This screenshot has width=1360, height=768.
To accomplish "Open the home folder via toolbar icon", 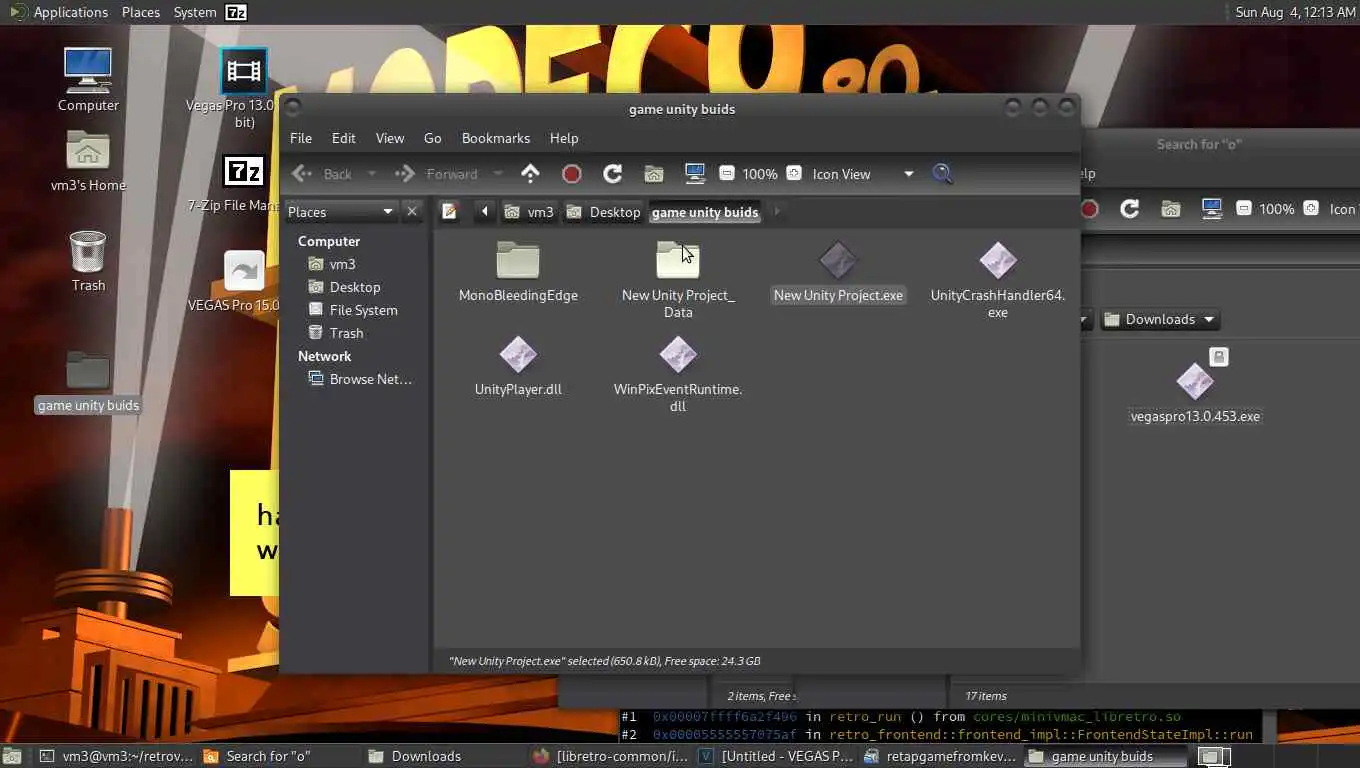I will 654,174.
